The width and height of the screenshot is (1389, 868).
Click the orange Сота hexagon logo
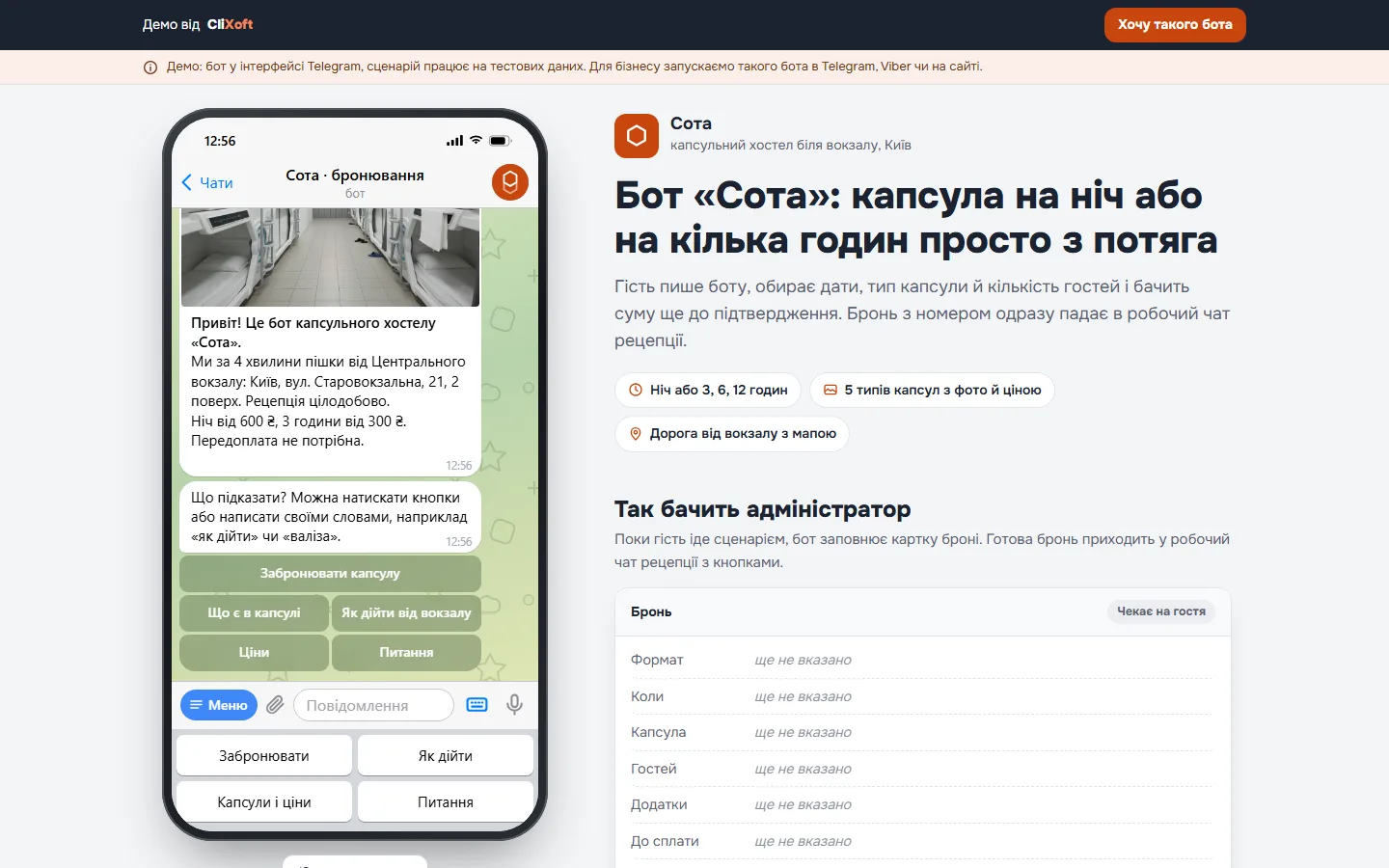click(637, 136)
